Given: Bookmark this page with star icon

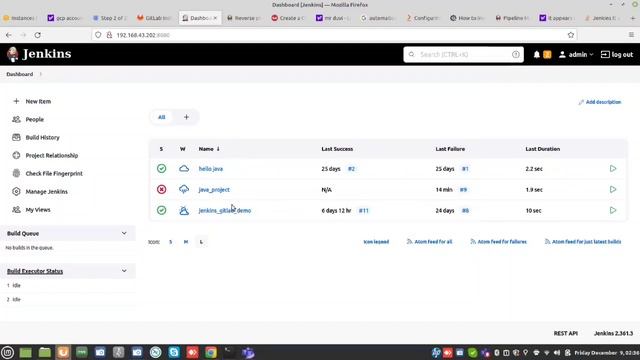Looking at the screenshot, I should [x=571, y=35].
